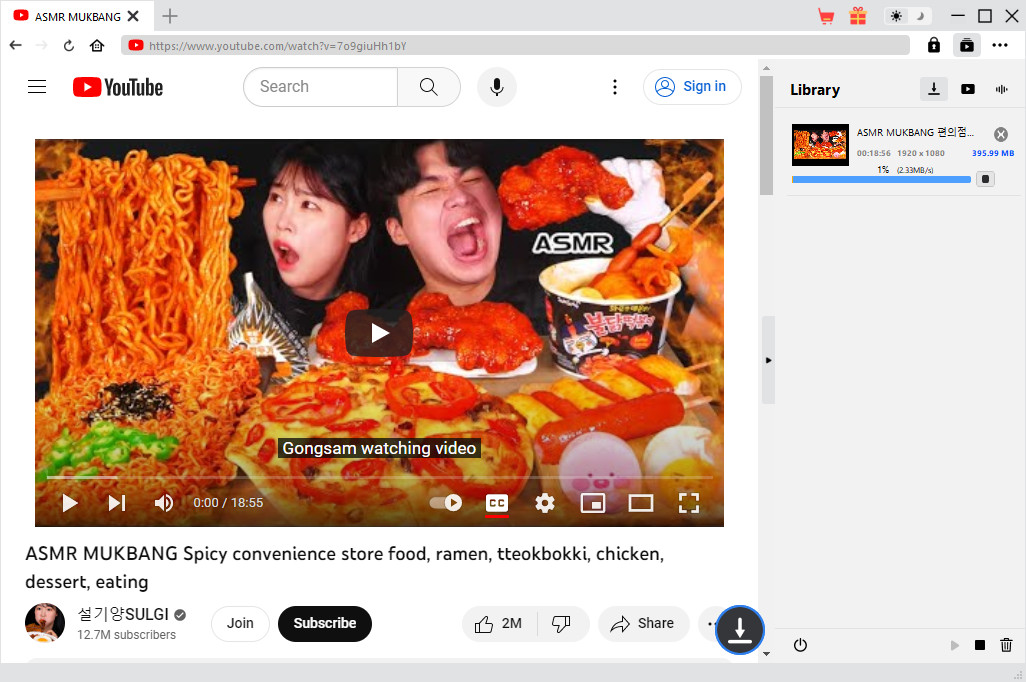Click the Sign in button

point(692,87)
